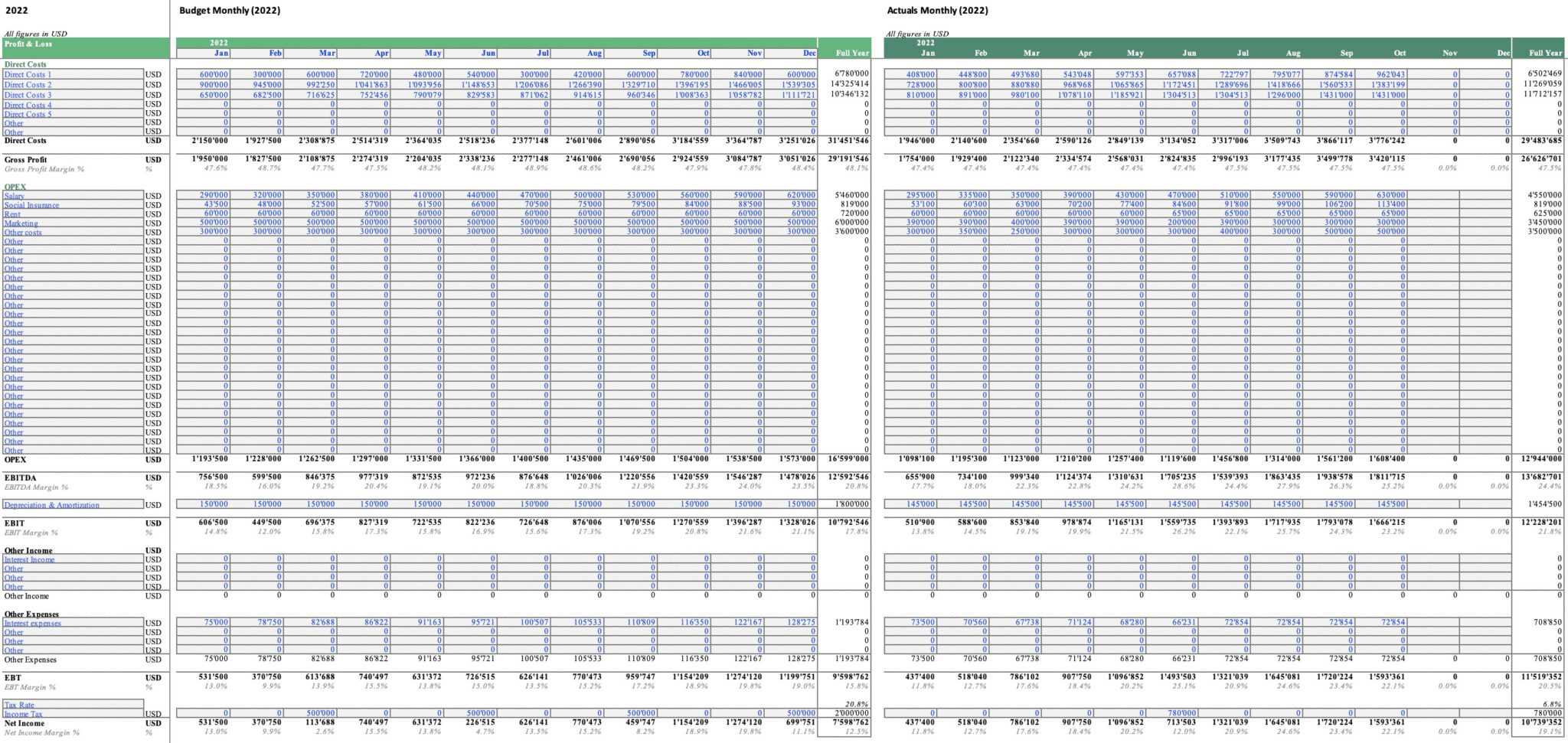Select budget cell 682'500 in Direct Costs 3
Image resolution: width=1568 pixels, height=743 pixels.
pyautogui.click(x=256, y=95)
